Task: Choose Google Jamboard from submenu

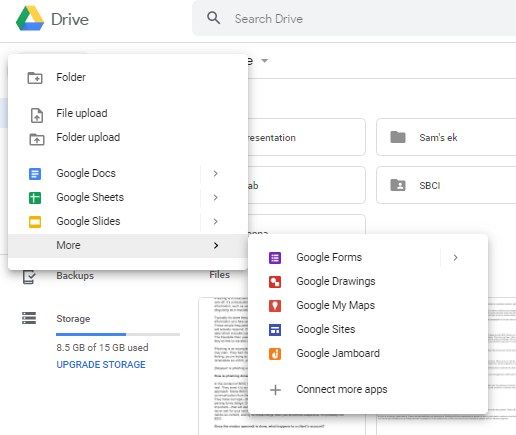Action: (x=368, y=354)
